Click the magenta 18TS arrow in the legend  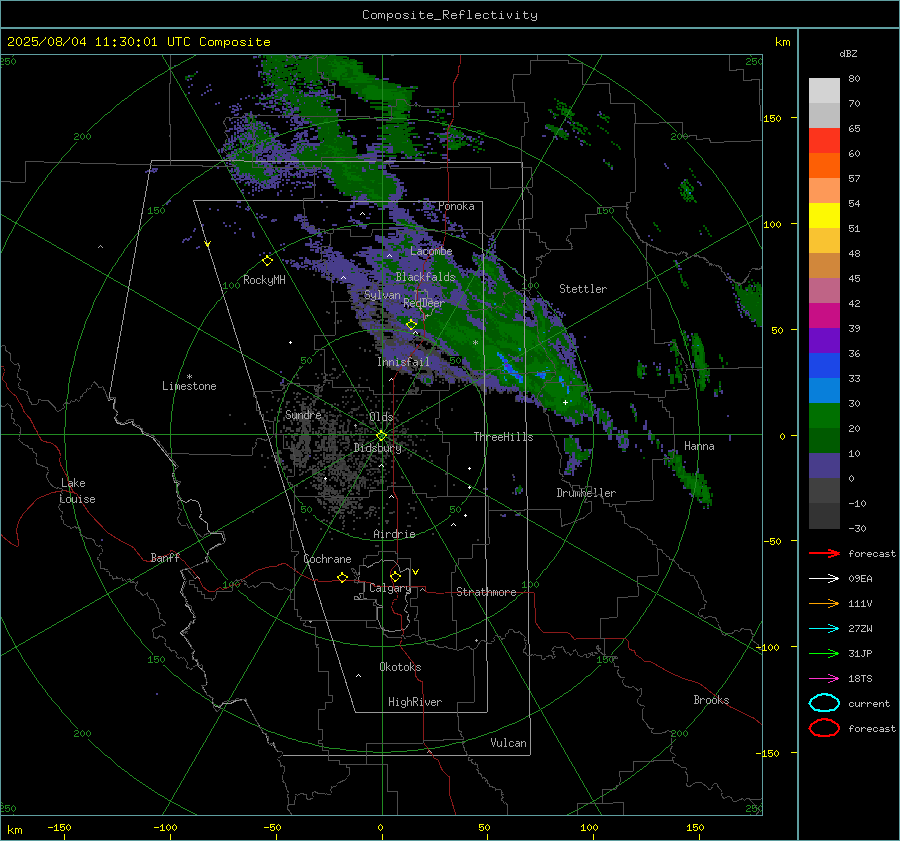[x=824, y=679]
